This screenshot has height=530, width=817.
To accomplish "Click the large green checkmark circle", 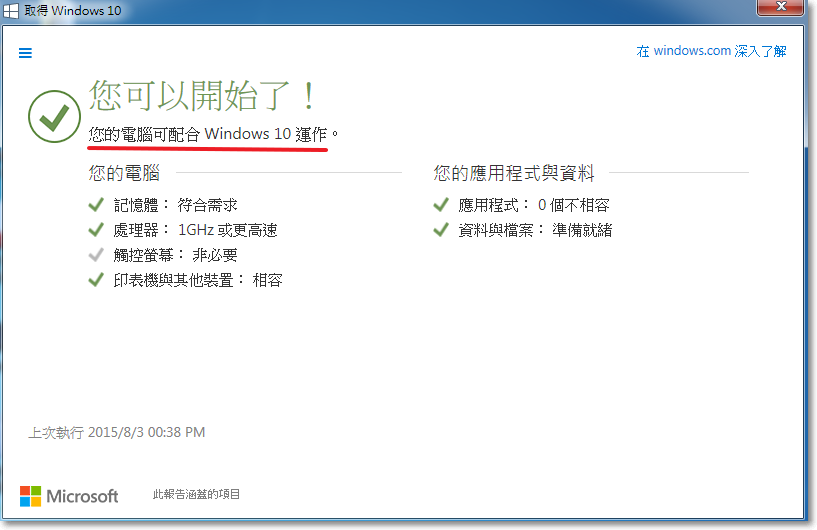I will [x=54, y=116].
